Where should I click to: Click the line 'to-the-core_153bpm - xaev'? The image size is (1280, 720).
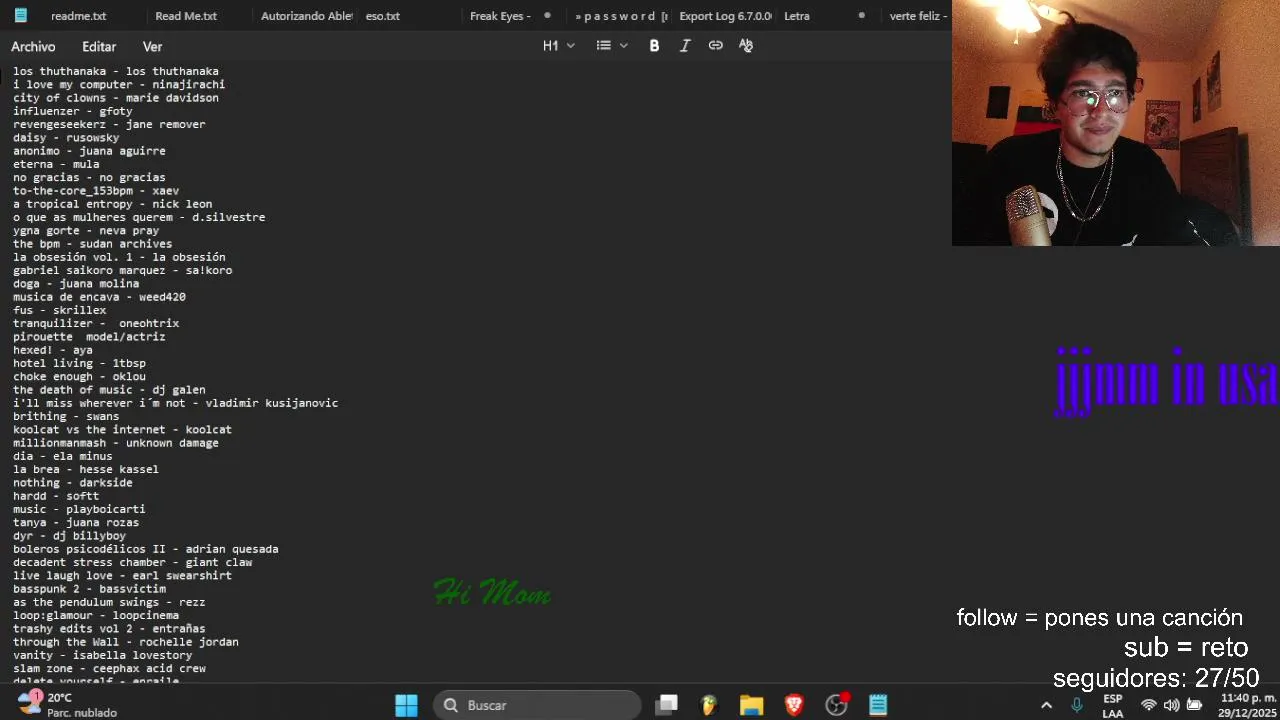tap(96, 191)
